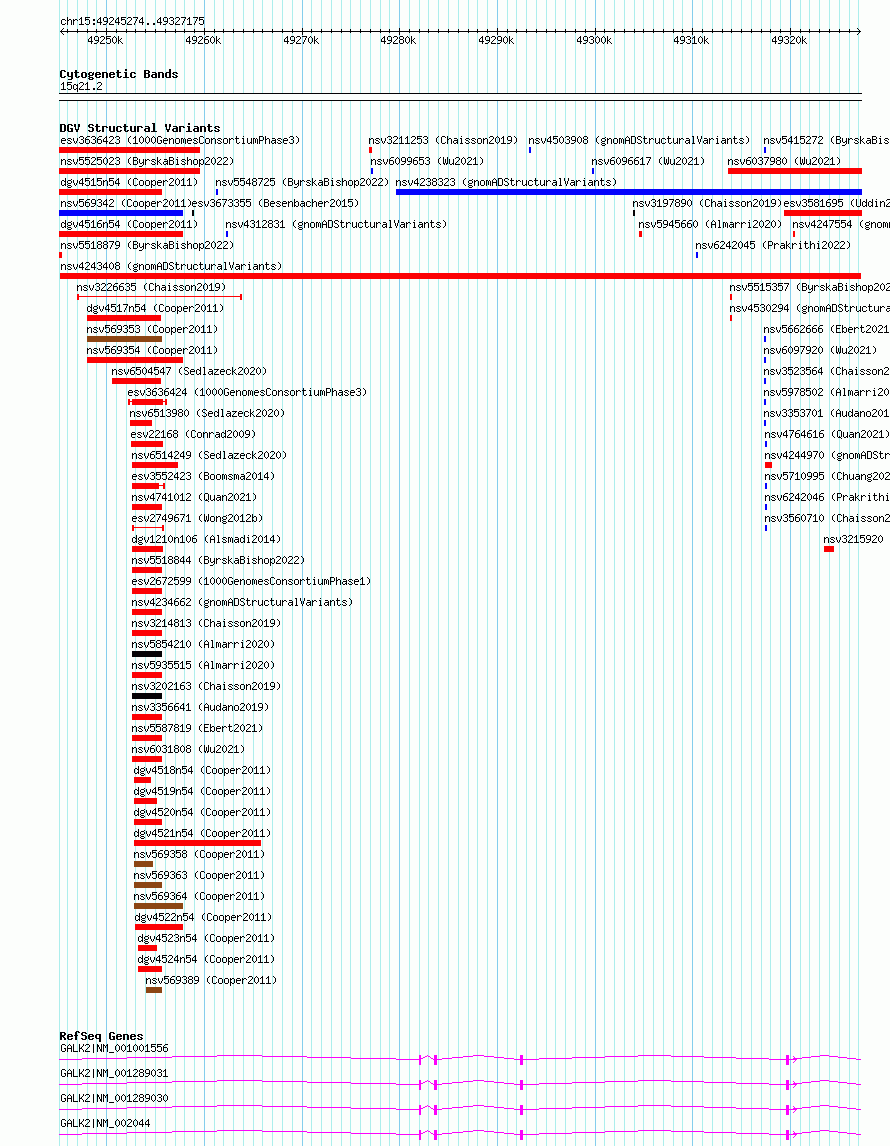890x1146 pixels.
Task: Select nsv5518844 (ByrskaBishop2022) variant
Action: click(x=218, y=561)
